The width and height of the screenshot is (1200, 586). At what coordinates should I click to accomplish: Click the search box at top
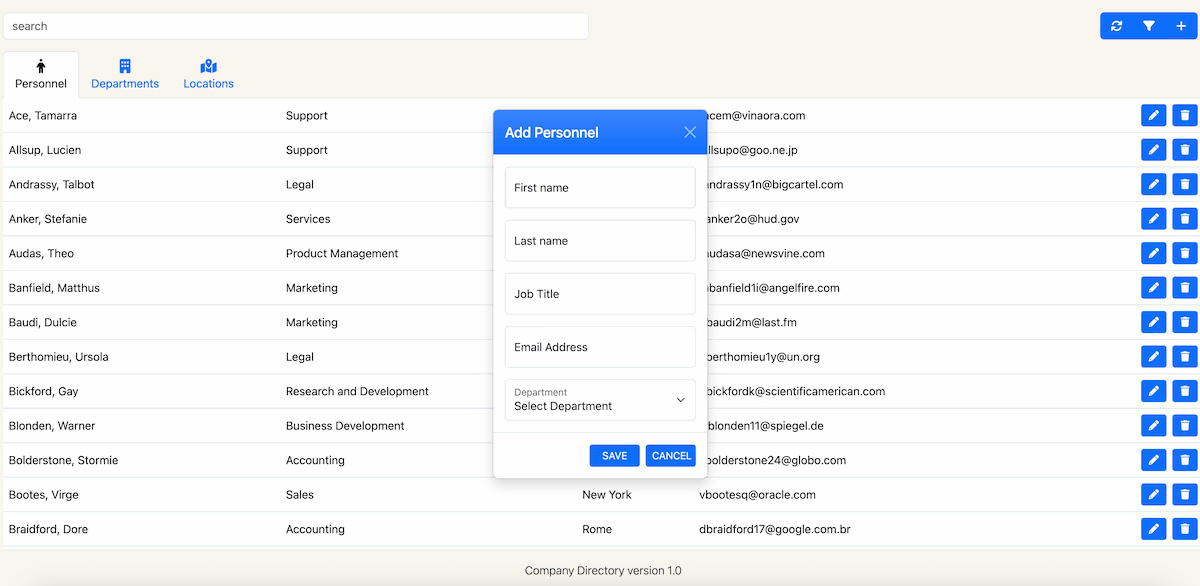296,26
